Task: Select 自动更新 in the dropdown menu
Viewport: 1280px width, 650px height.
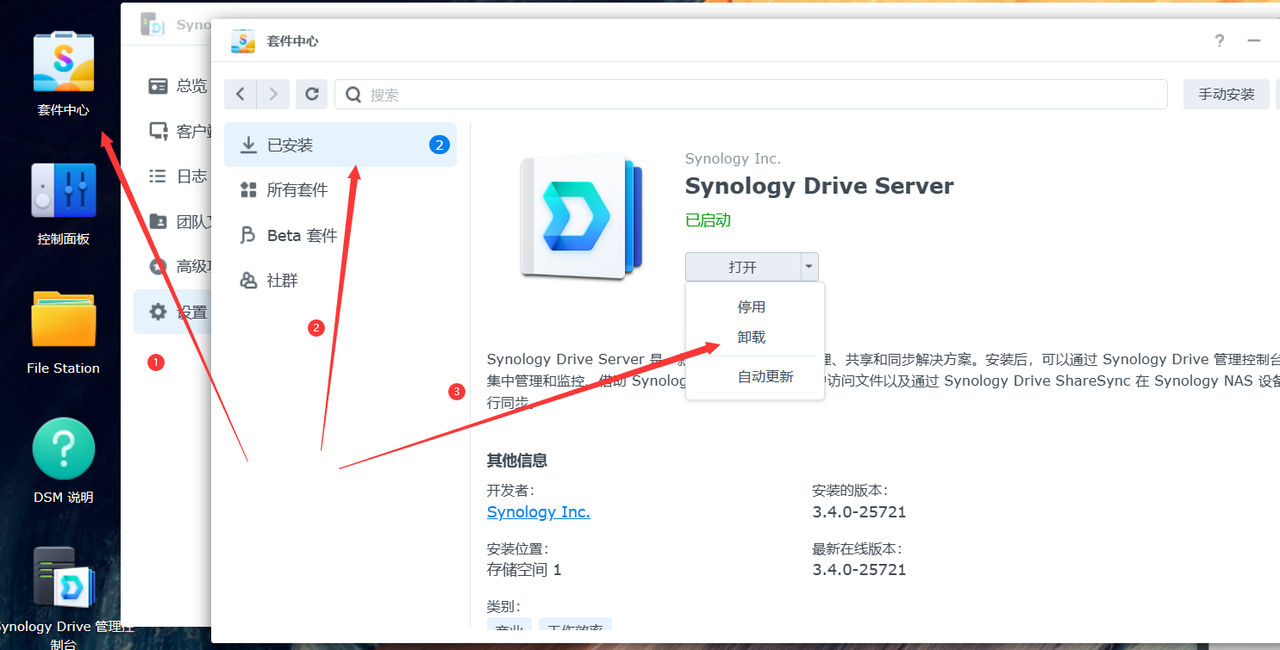Action: tap(754, 377)
